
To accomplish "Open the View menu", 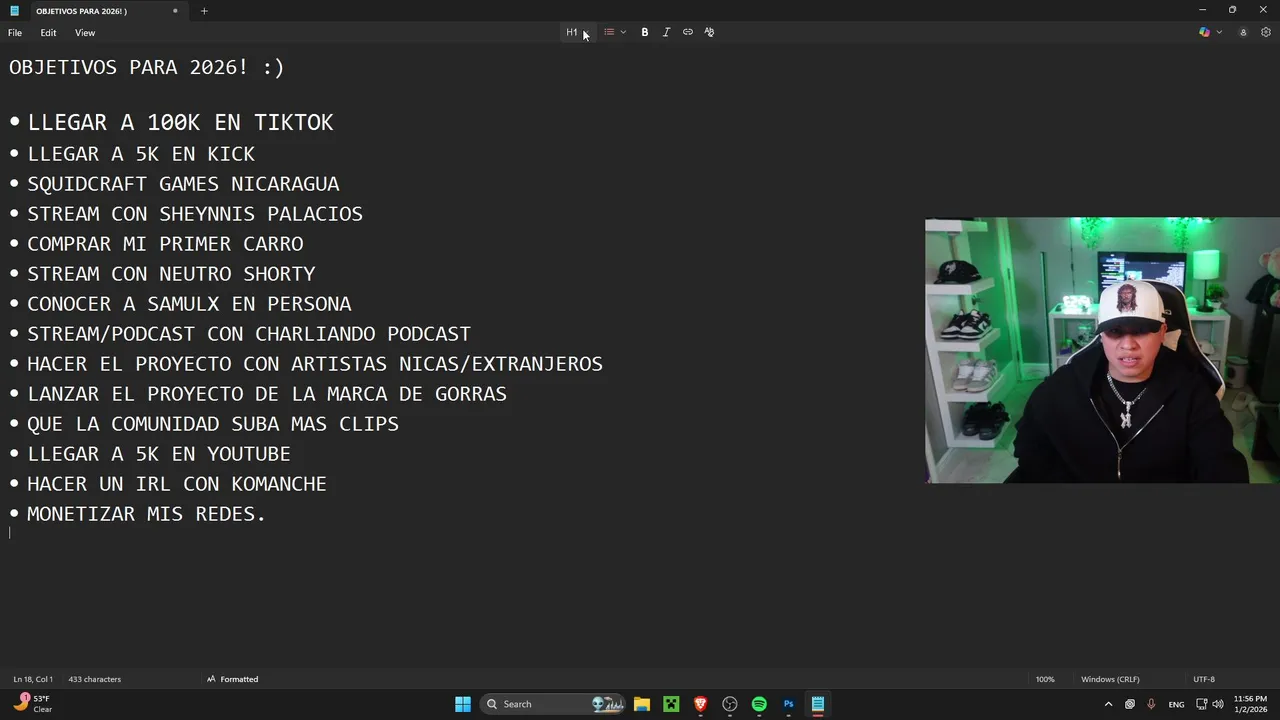I will click(x=85, y=33).
